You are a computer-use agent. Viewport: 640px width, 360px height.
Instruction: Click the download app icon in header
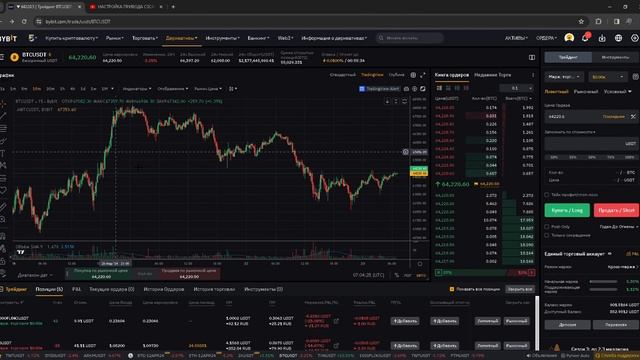(x=602, y=38)
